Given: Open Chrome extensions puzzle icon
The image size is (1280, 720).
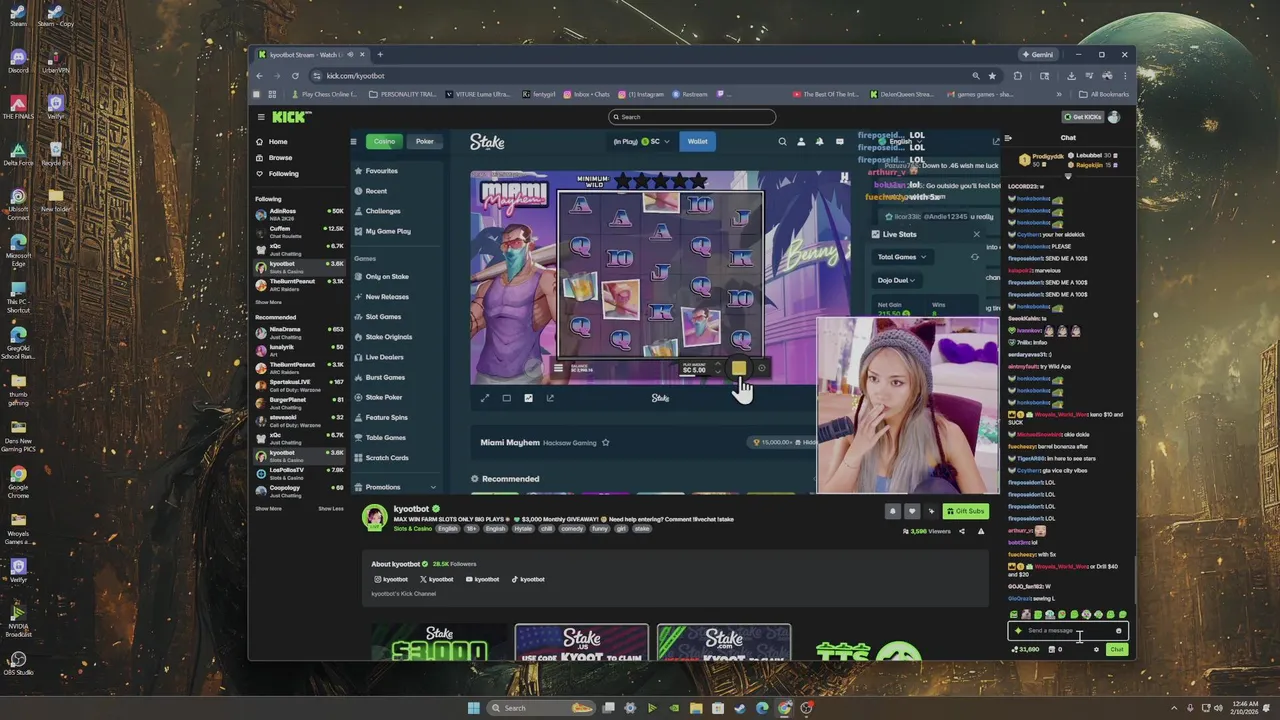Looking at the screenshot, I should click(x=1018, y=76).
